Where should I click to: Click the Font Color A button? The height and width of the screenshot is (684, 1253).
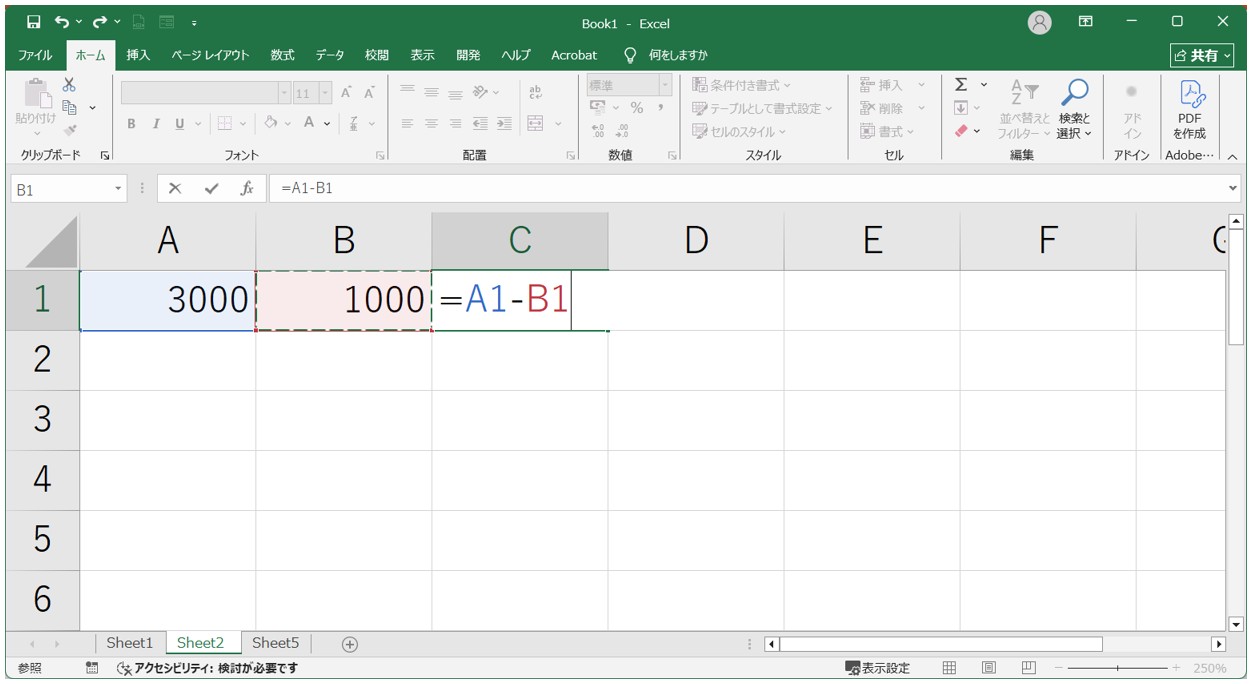[x=310, y=124]
